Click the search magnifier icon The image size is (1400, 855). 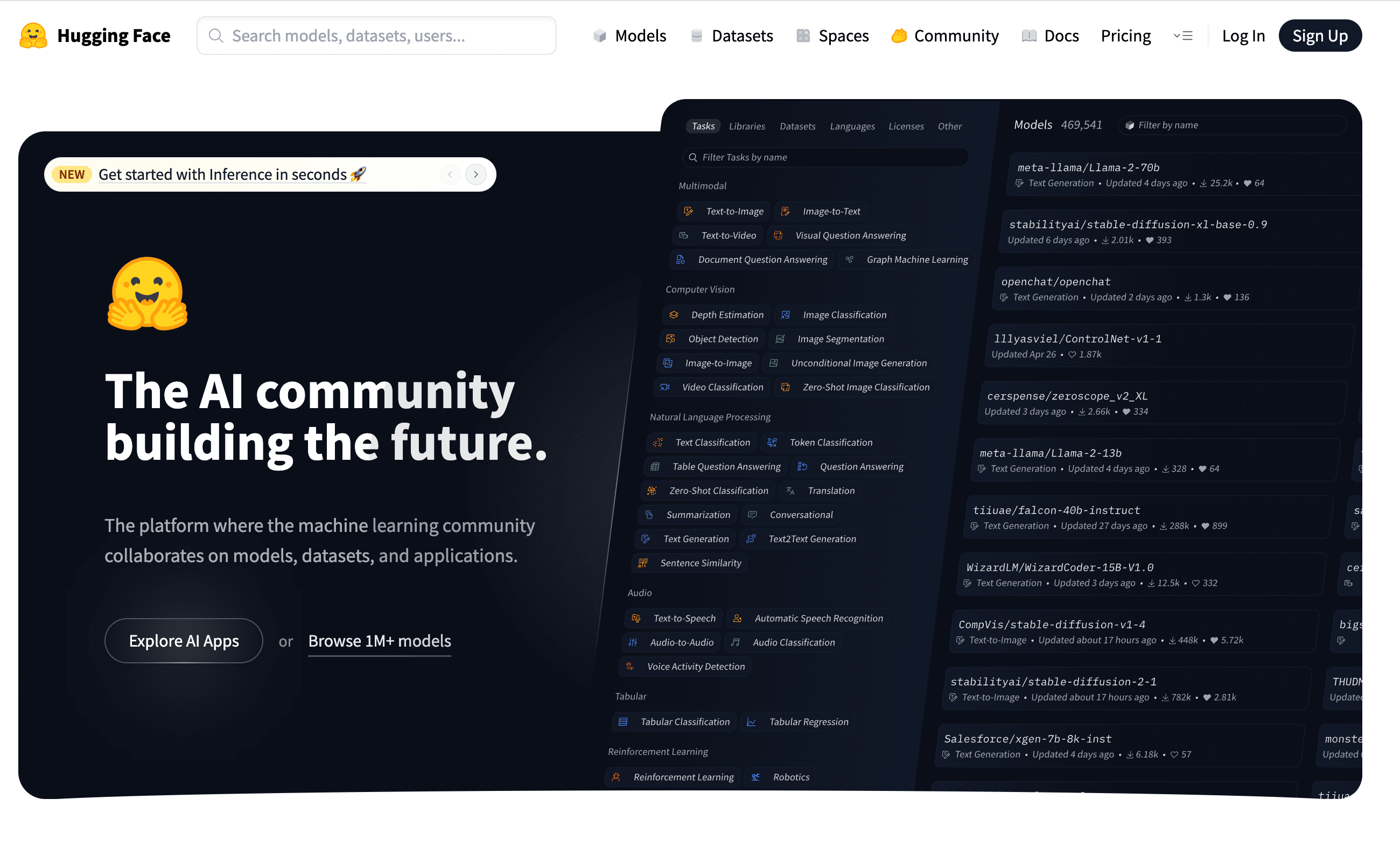coord(216,36)
